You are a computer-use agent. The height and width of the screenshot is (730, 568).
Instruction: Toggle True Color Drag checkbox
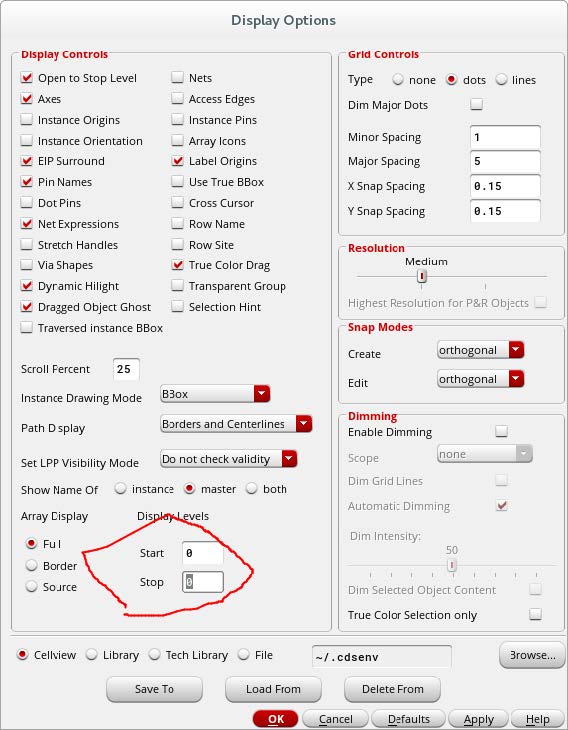(x=177, y=265)
